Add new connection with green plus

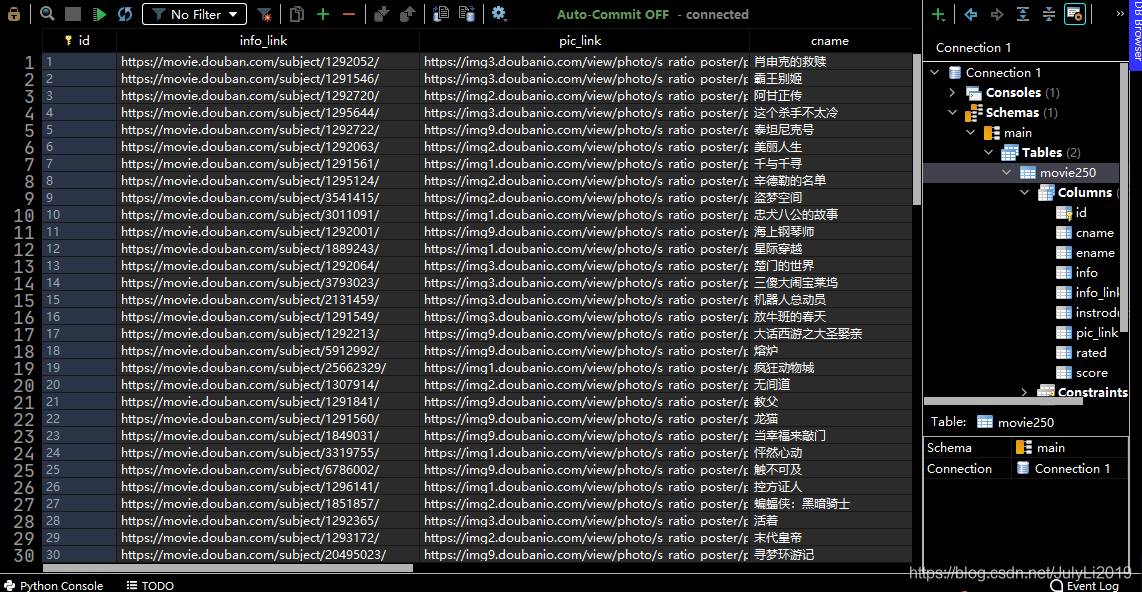938,14
